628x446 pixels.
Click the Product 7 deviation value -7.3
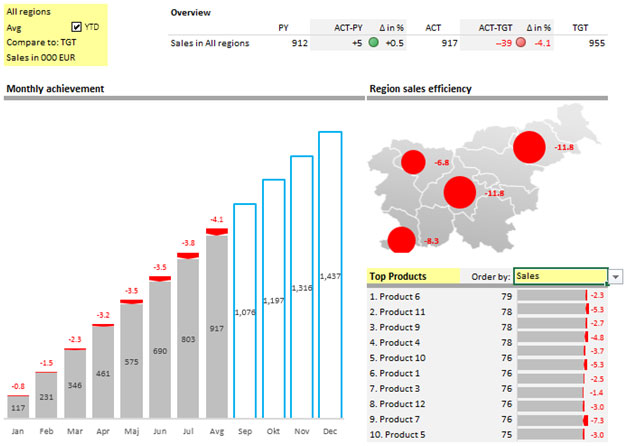[x=597, y=420]
